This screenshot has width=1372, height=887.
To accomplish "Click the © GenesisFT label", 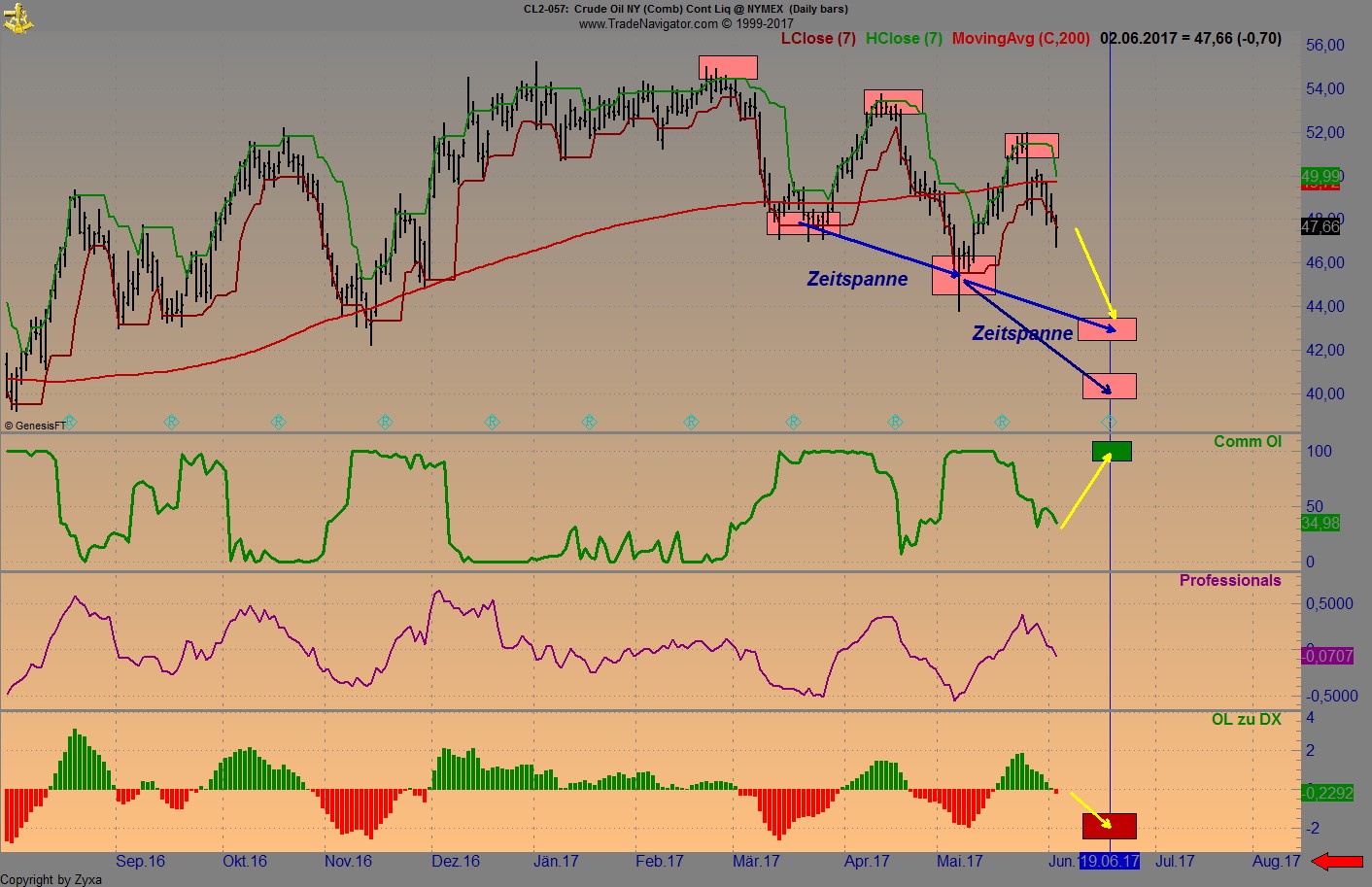I will (34, 425).
